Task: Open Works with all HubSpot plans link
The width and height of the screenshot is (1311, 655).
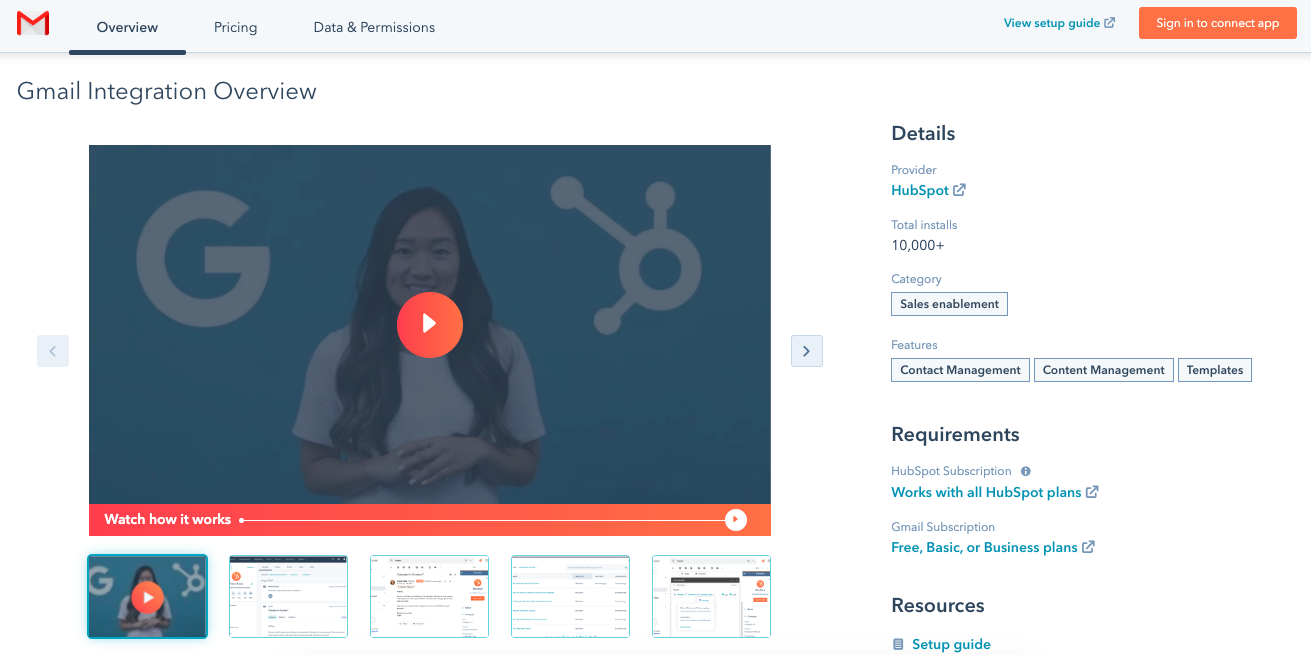Action: (986, 492)
